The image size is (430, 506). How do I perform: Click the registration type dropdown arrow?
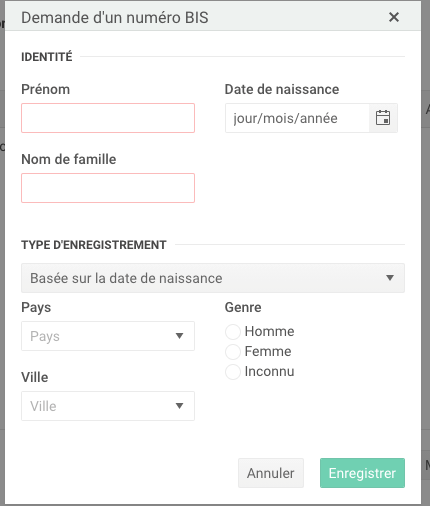click(x=390, y=278)
